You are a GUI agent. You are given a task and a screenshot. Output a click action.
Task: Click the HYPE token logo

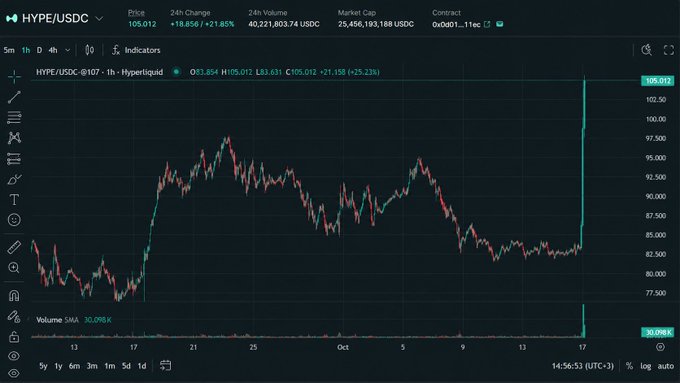[12, 18]
